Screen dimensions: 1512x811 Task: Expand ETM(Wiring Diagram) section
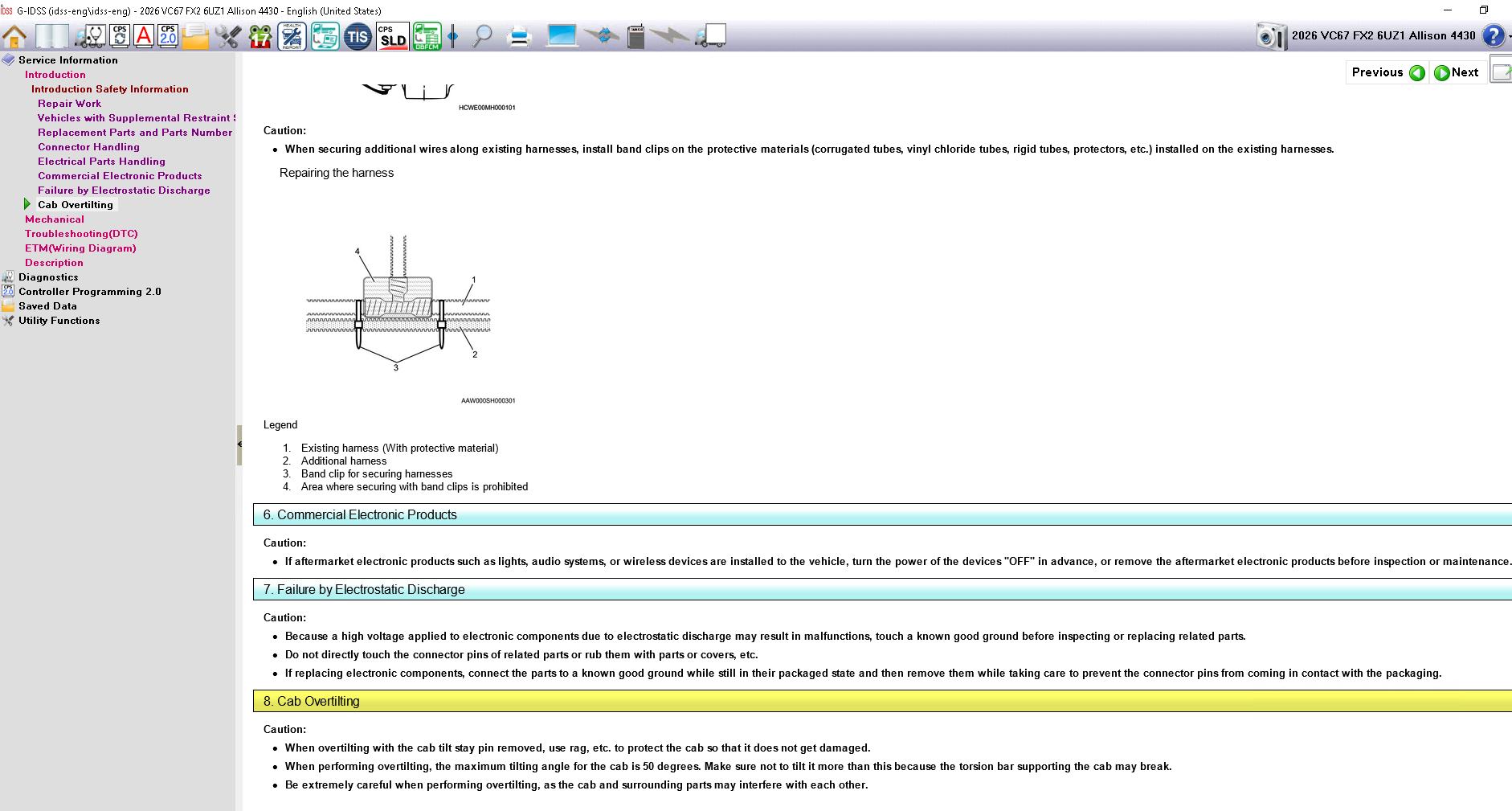pos(80,248)
